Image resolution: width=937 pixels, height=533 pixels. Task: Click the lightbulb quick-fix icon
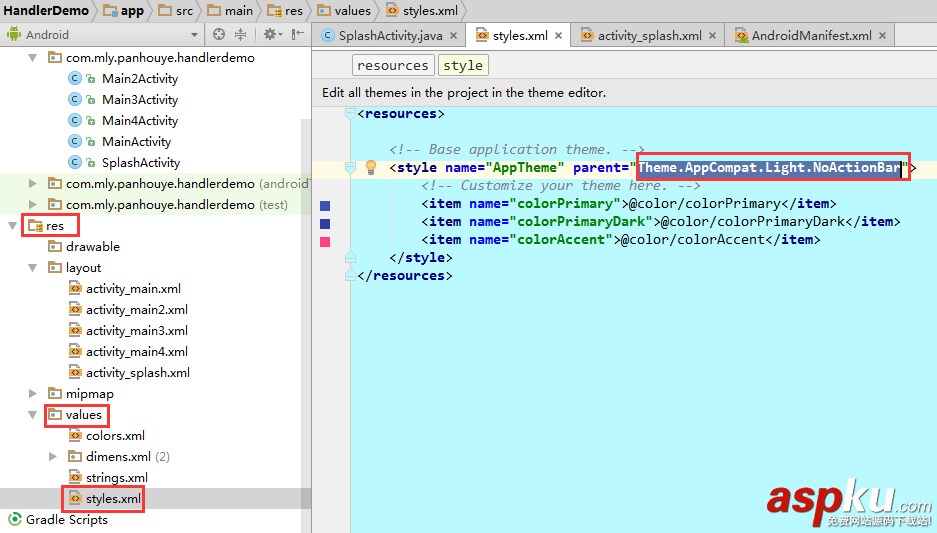371,167
